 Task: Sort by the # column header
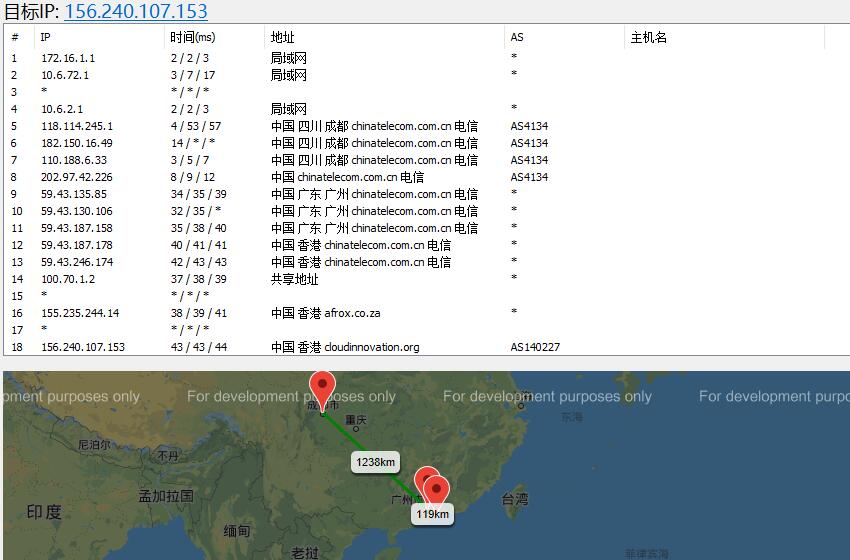point(15,38)
